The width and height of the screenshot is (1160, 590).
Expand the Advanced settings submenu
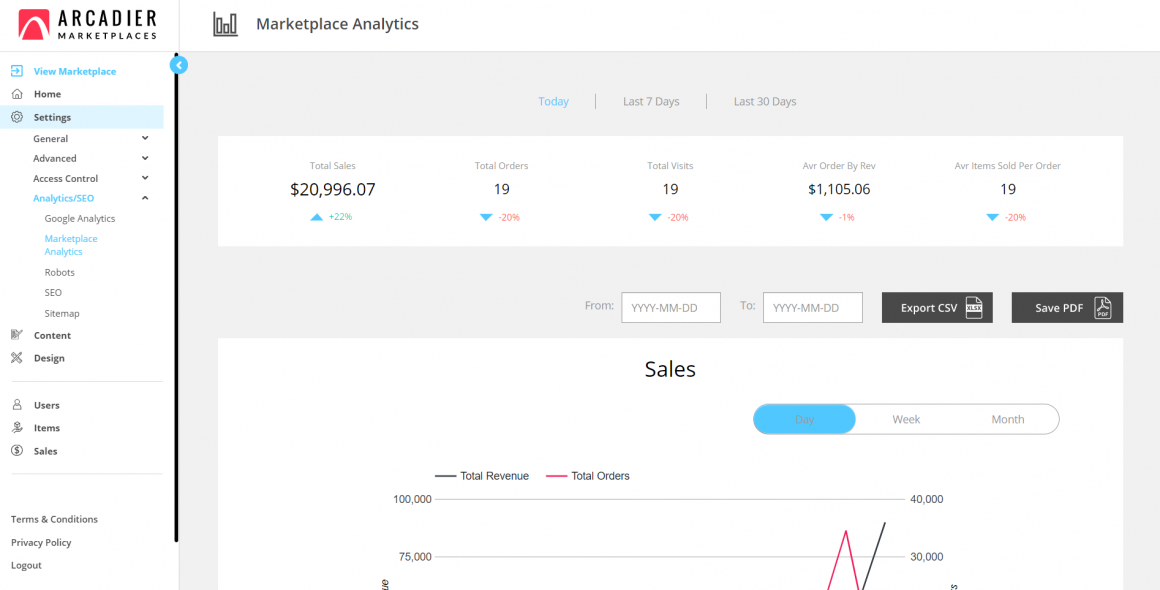[x=145, y=158]
